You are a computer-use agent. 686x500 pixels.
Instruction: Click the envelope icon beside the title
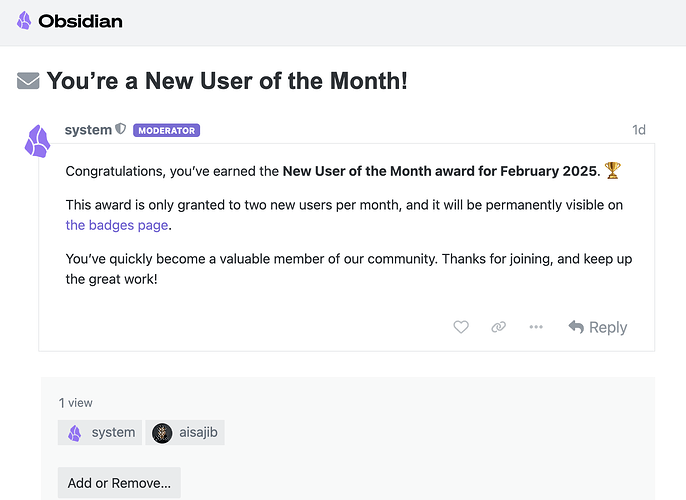[28, 81]
